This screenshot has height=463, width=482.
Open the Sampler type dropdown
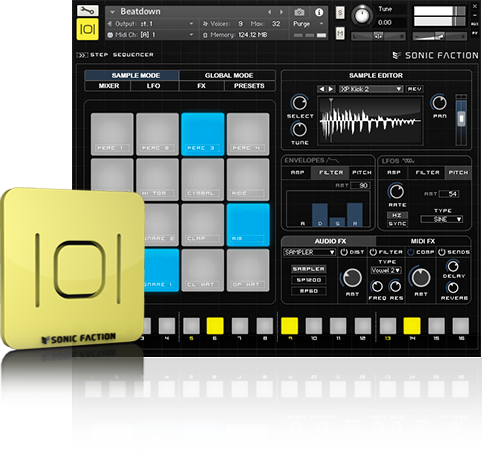coord(309,252)
